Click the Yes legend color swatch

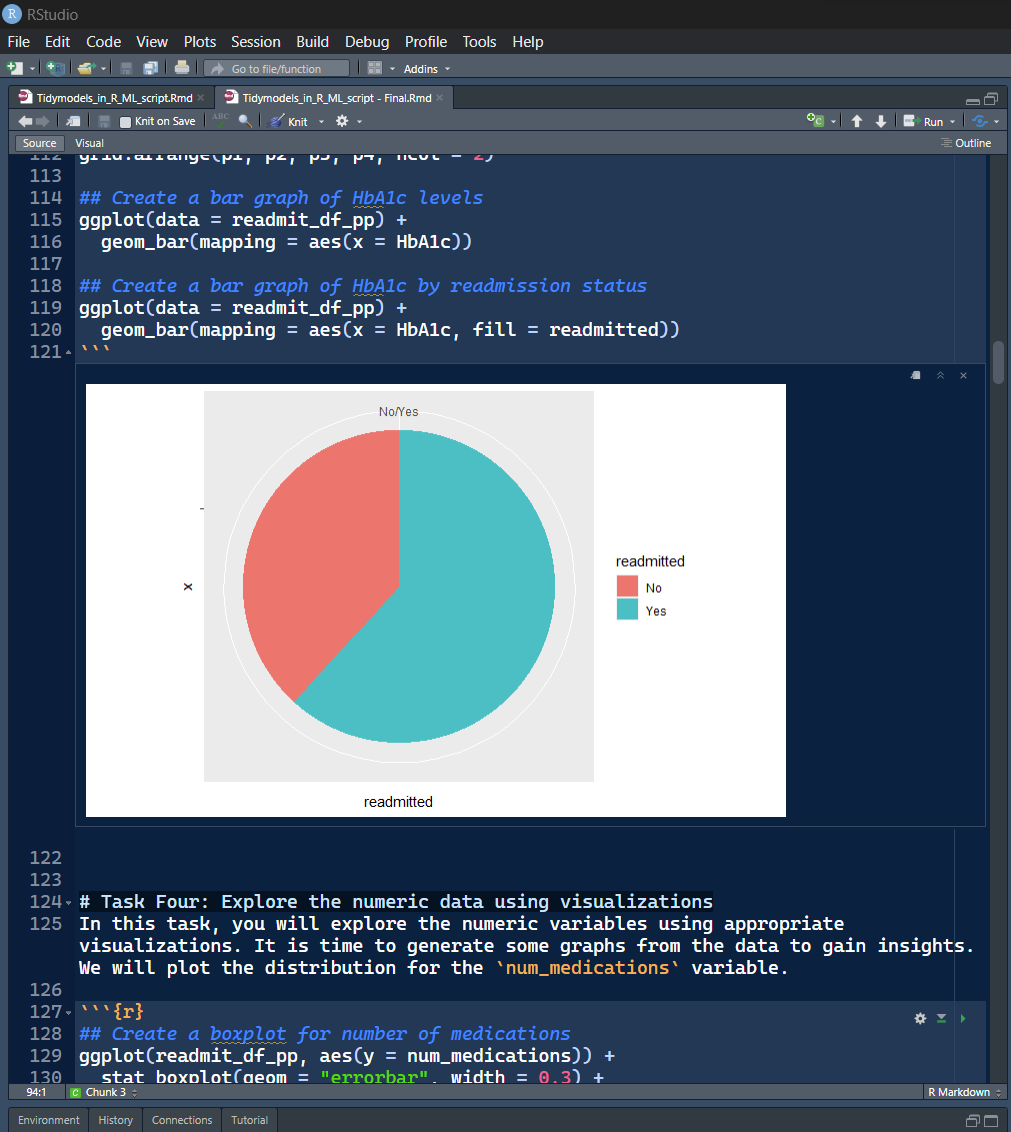pyautogui.click(x=628, y=609)
